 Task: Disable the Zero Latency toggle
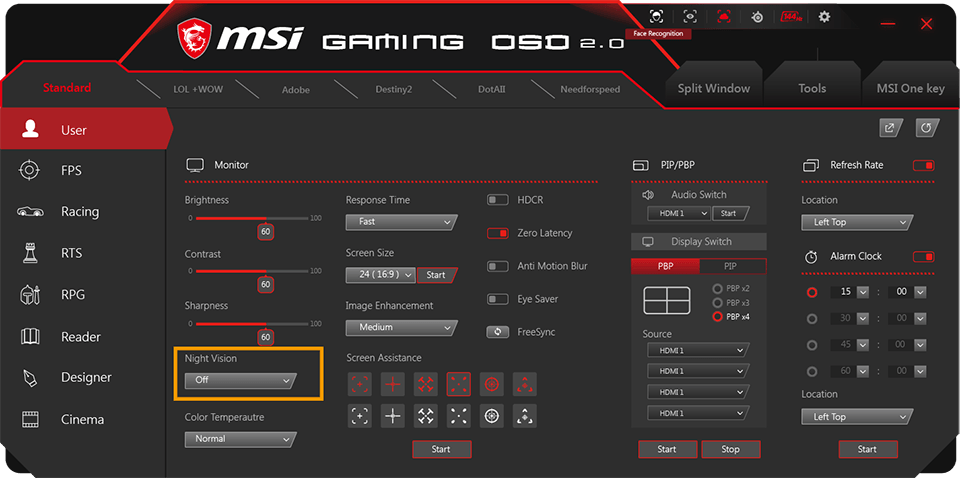[498, 233]
